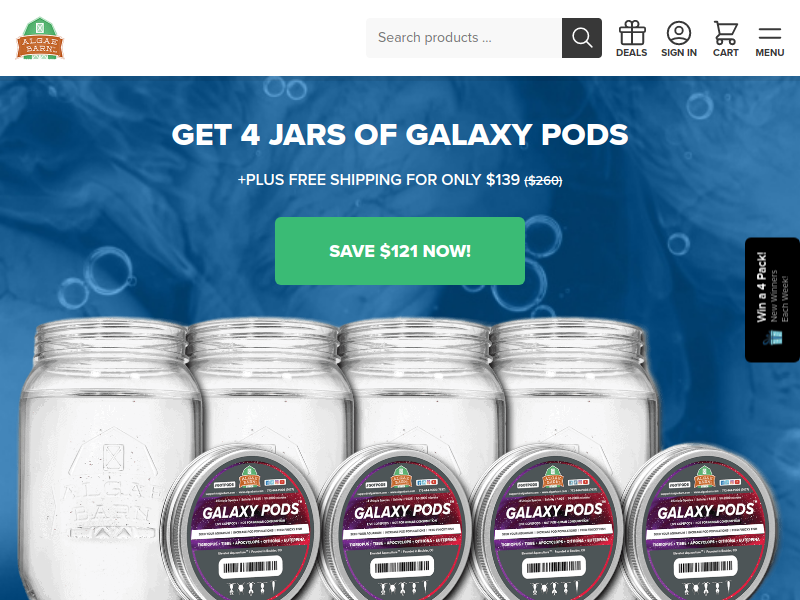The height and width of the screenshot is (600, 800).
Task: Click the Save $121 Now button
Action: click(399, 251)
